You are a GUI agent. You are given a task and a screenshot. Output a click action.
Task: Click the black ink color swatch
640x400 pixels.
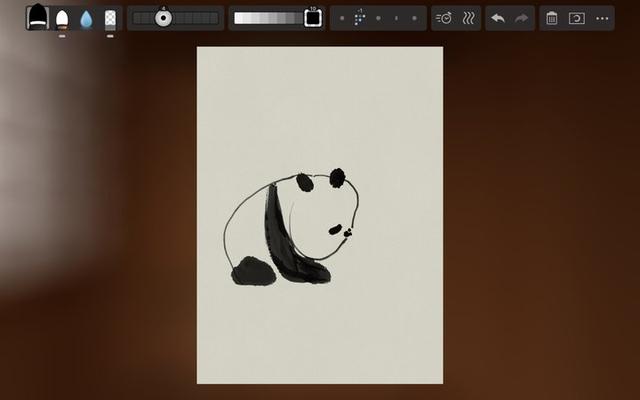(313, 18)
